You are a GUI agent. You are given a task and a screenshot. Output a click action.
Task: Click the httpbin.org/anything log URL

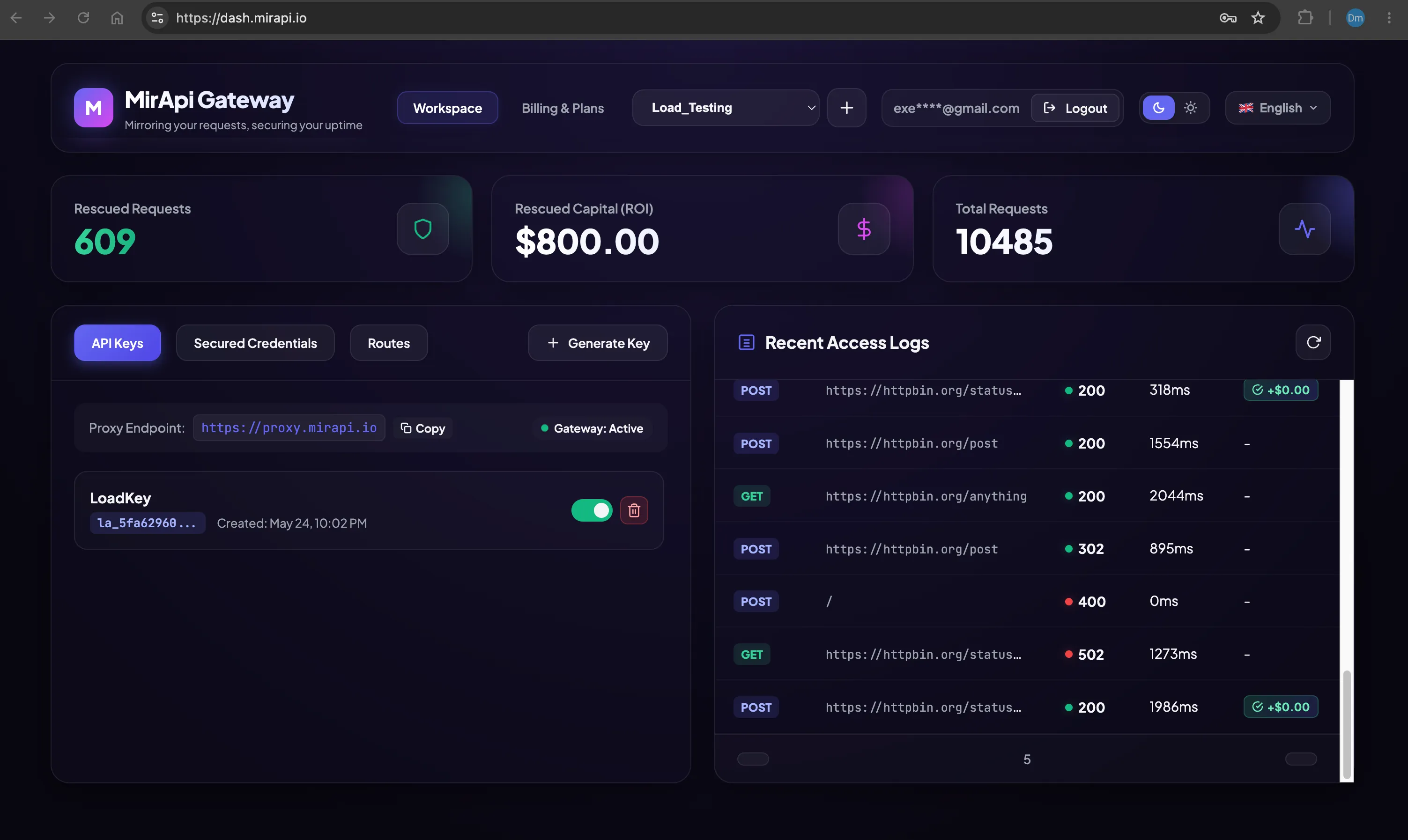click(926, 496)
